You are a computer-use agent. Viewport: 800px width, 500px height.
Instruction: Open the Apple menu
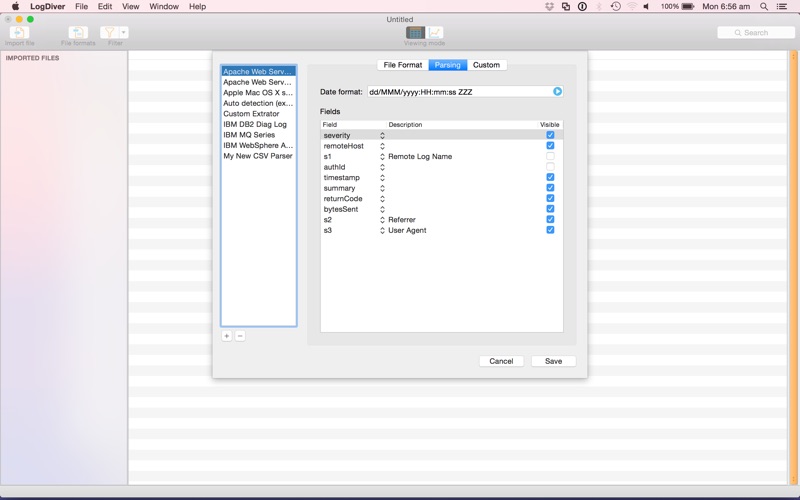point(15,7)
